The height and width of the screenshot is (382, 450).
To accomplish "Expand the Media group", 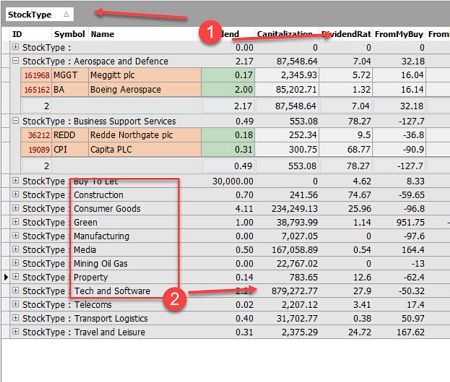I will (15, 249).
